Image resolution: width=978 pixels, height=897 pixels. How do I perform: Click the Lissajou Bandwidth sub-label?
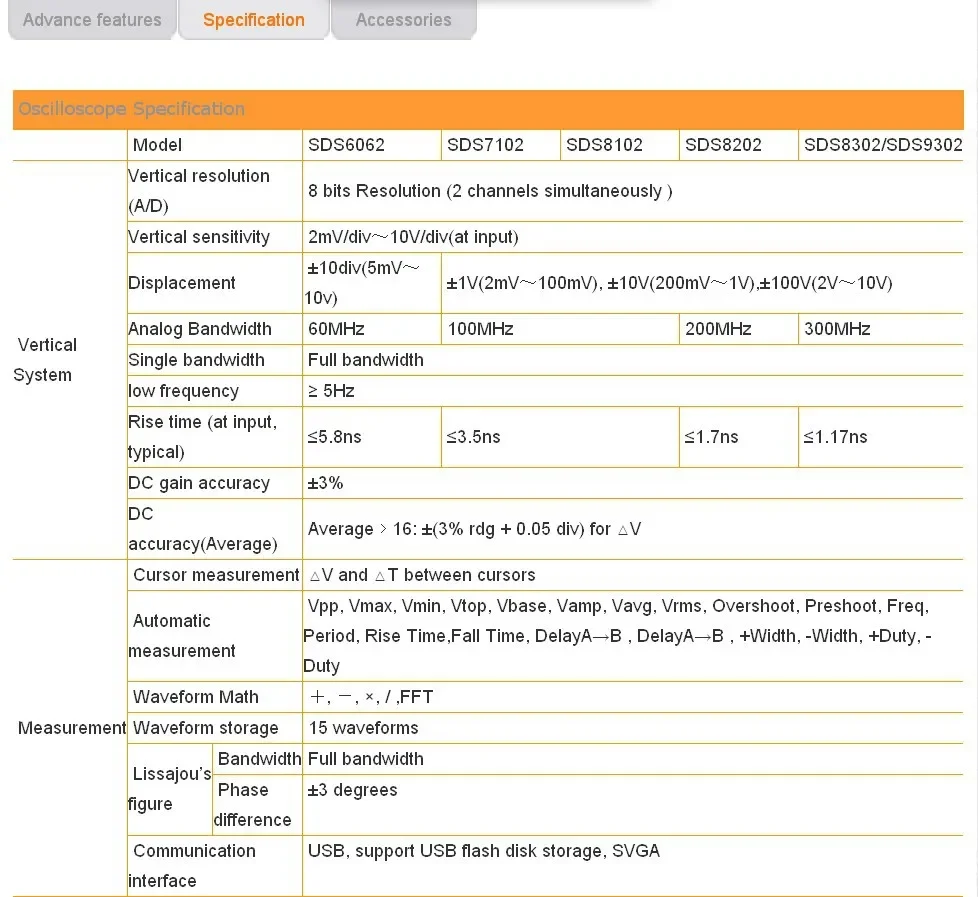pos(259,759)
